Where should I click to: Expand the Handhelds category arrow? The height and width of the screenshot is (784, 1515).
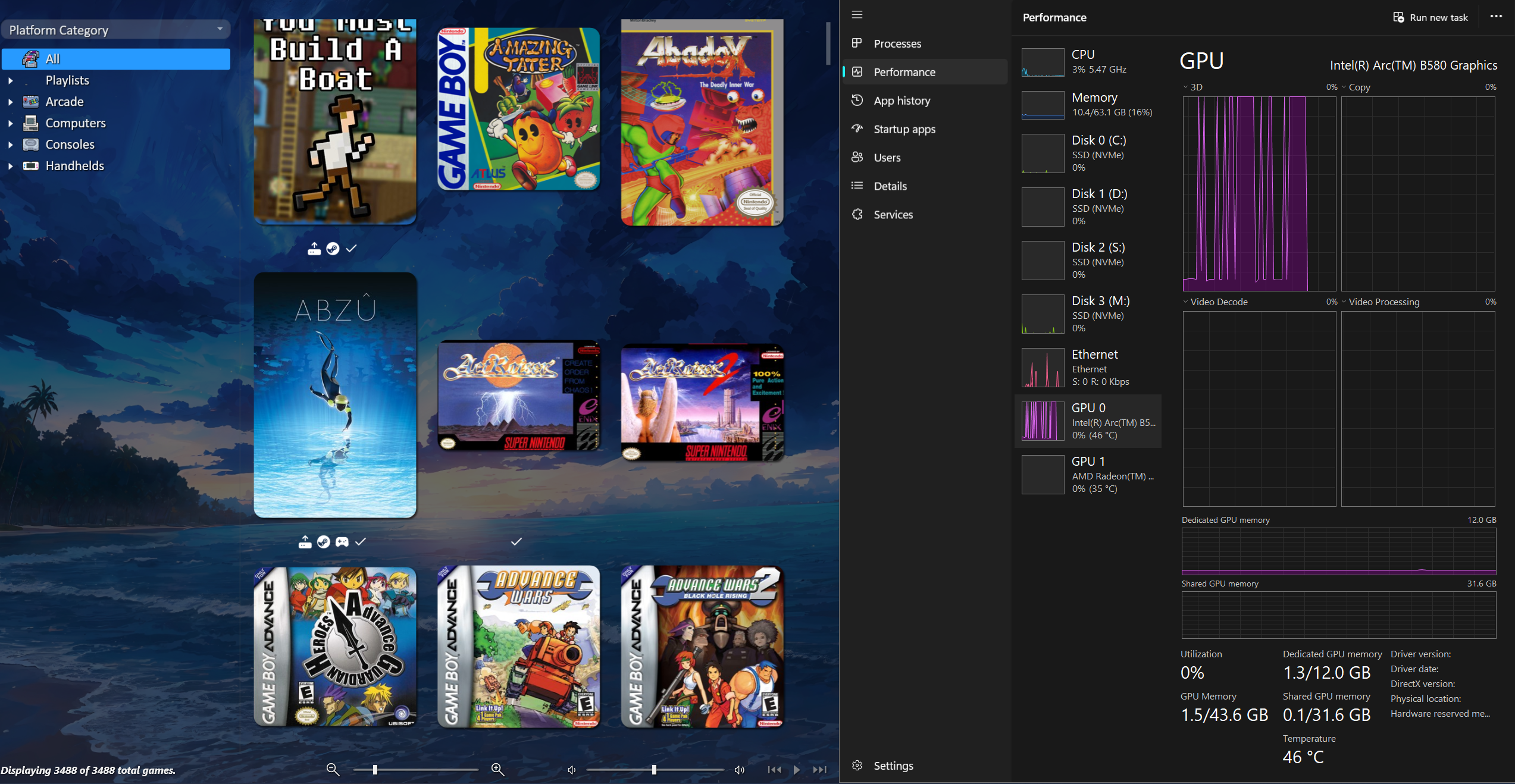pyautogui.click(x=10, y=166)
